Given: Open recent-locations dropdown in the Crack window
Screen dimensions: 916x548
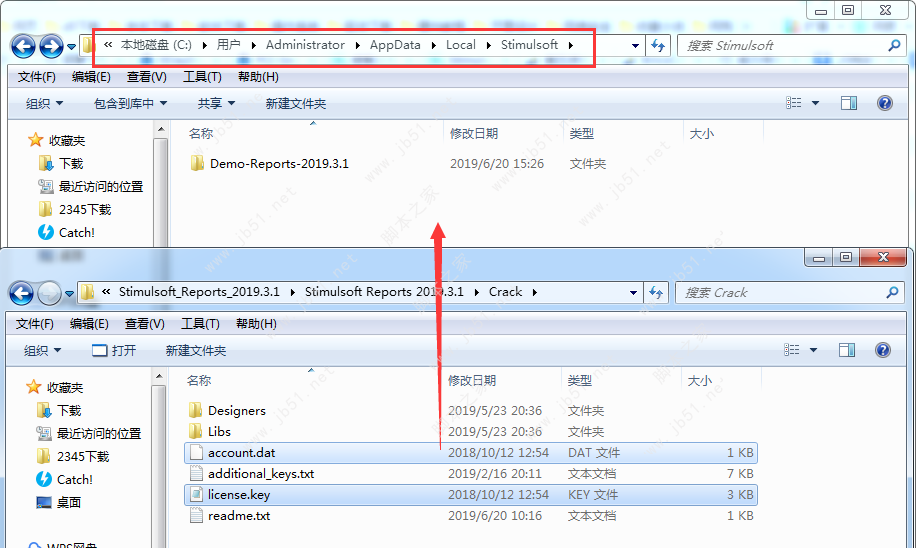Looking at the screenshot, I should 69,293.
